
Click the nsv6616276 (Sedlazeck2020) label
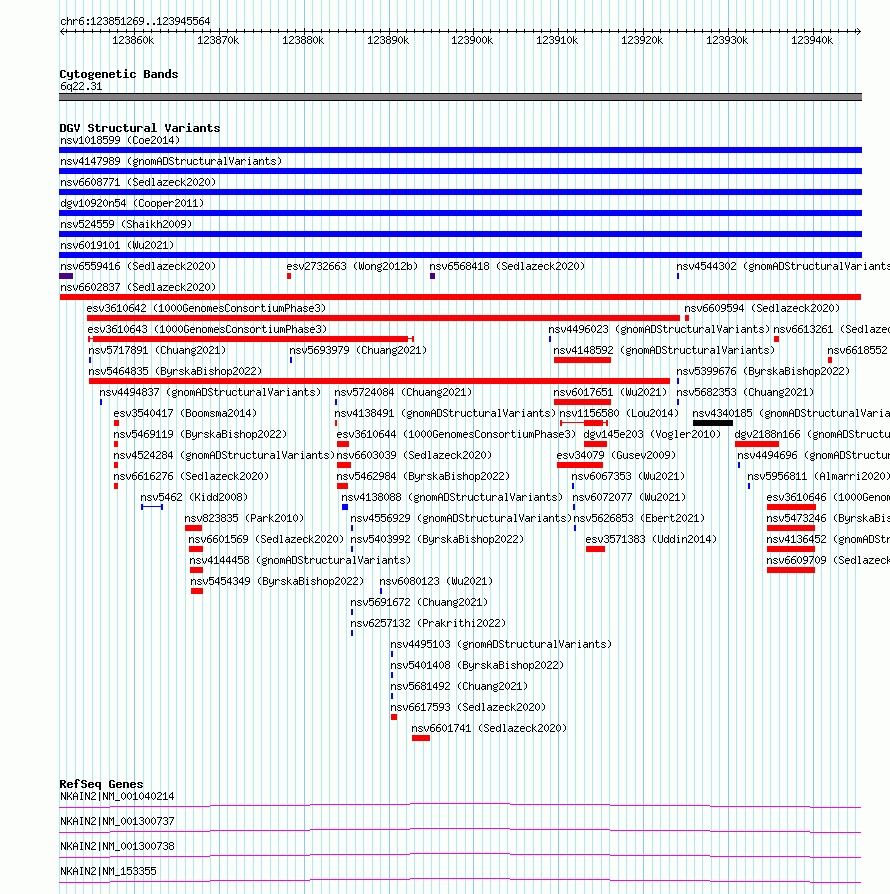click(x=191, y=477)
